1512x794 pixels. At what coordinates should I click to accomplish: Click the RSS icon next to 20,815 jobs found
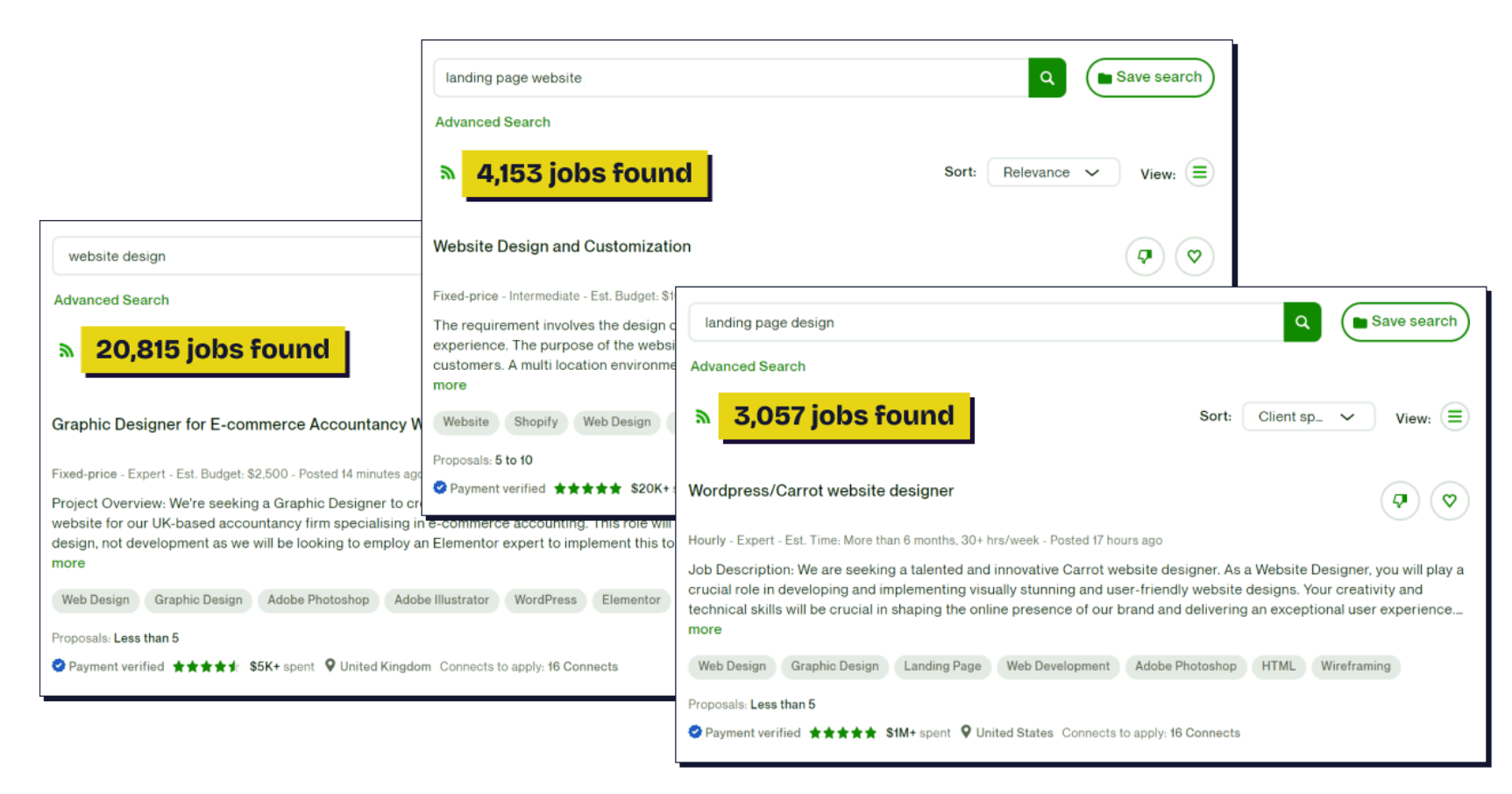pos(66,351)
